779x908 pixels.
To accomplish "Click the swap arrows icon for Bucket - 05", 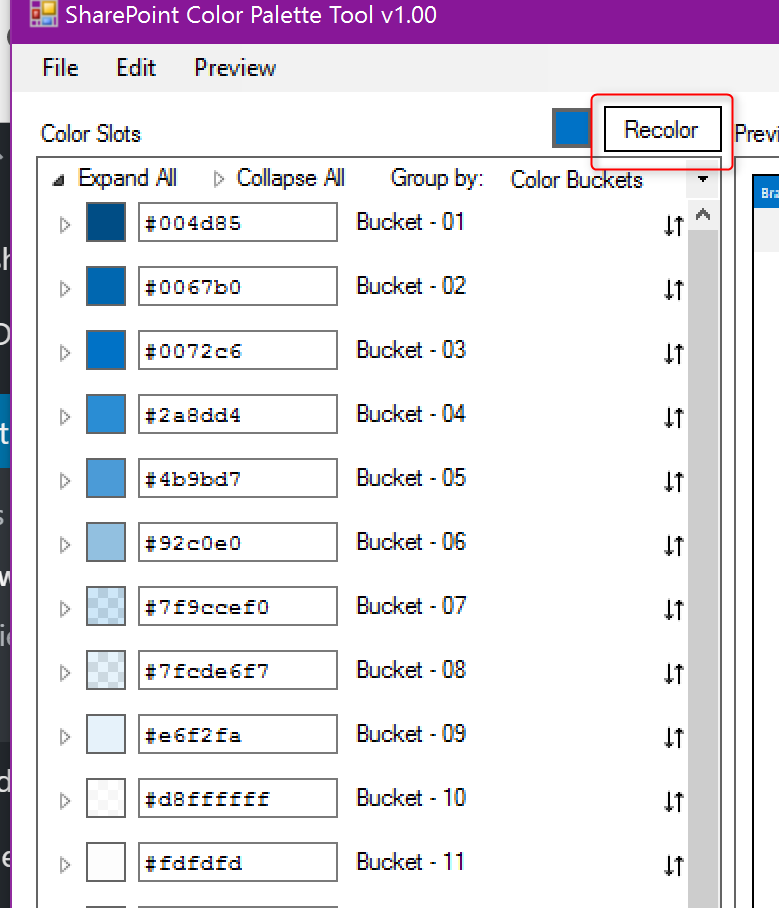I will click(x=674, y=481).
